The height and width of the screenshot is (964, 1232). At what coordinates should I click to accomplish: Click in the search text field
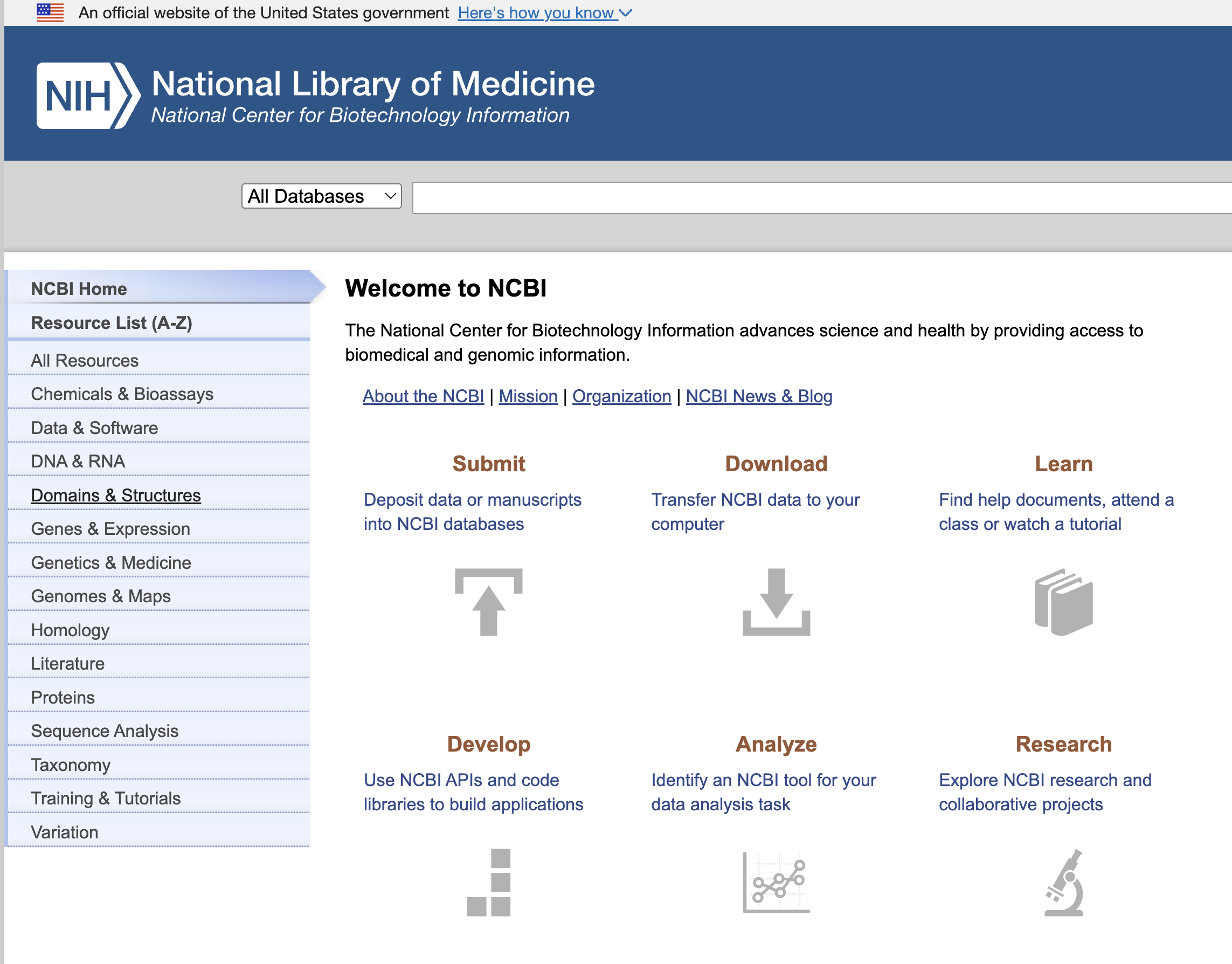tap(821, 197)
